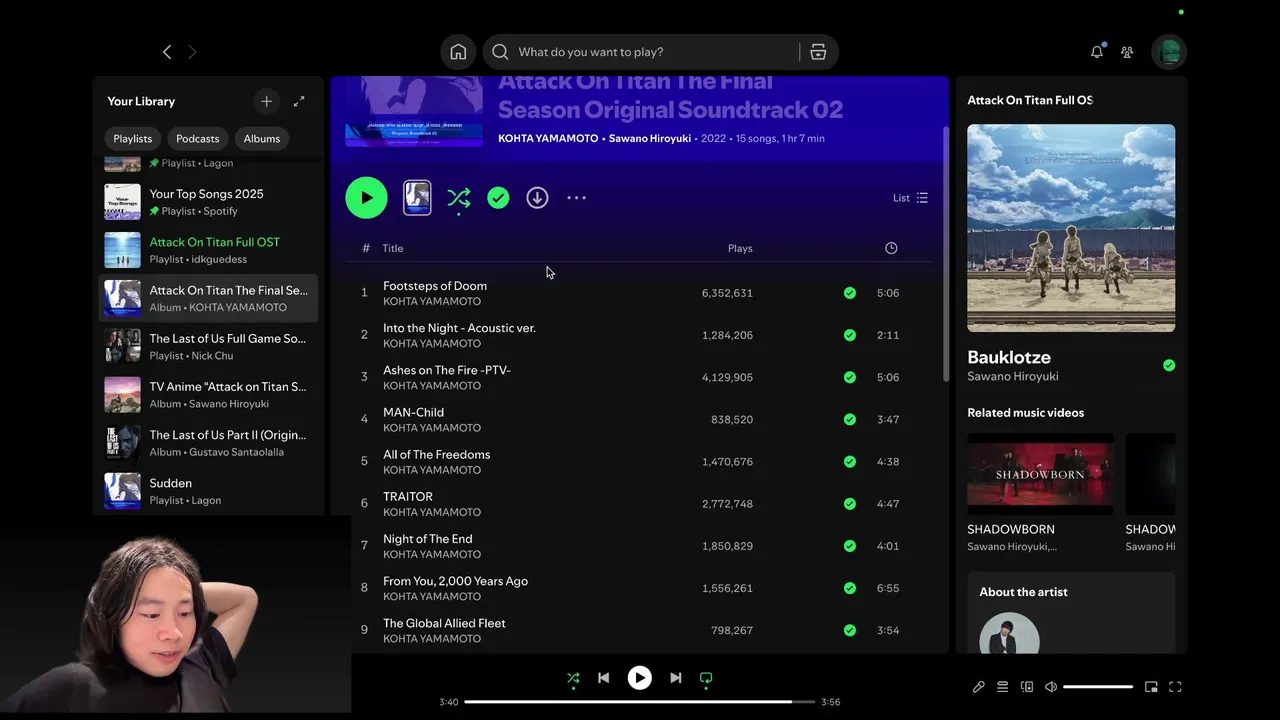Open the miniplayer icon

click(x=1151, y=687)
